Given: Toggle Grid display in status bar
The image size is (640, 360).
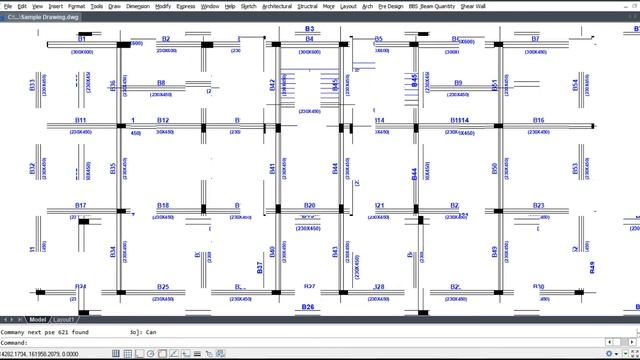Looking at the screenshot, I should coord(128,353).
